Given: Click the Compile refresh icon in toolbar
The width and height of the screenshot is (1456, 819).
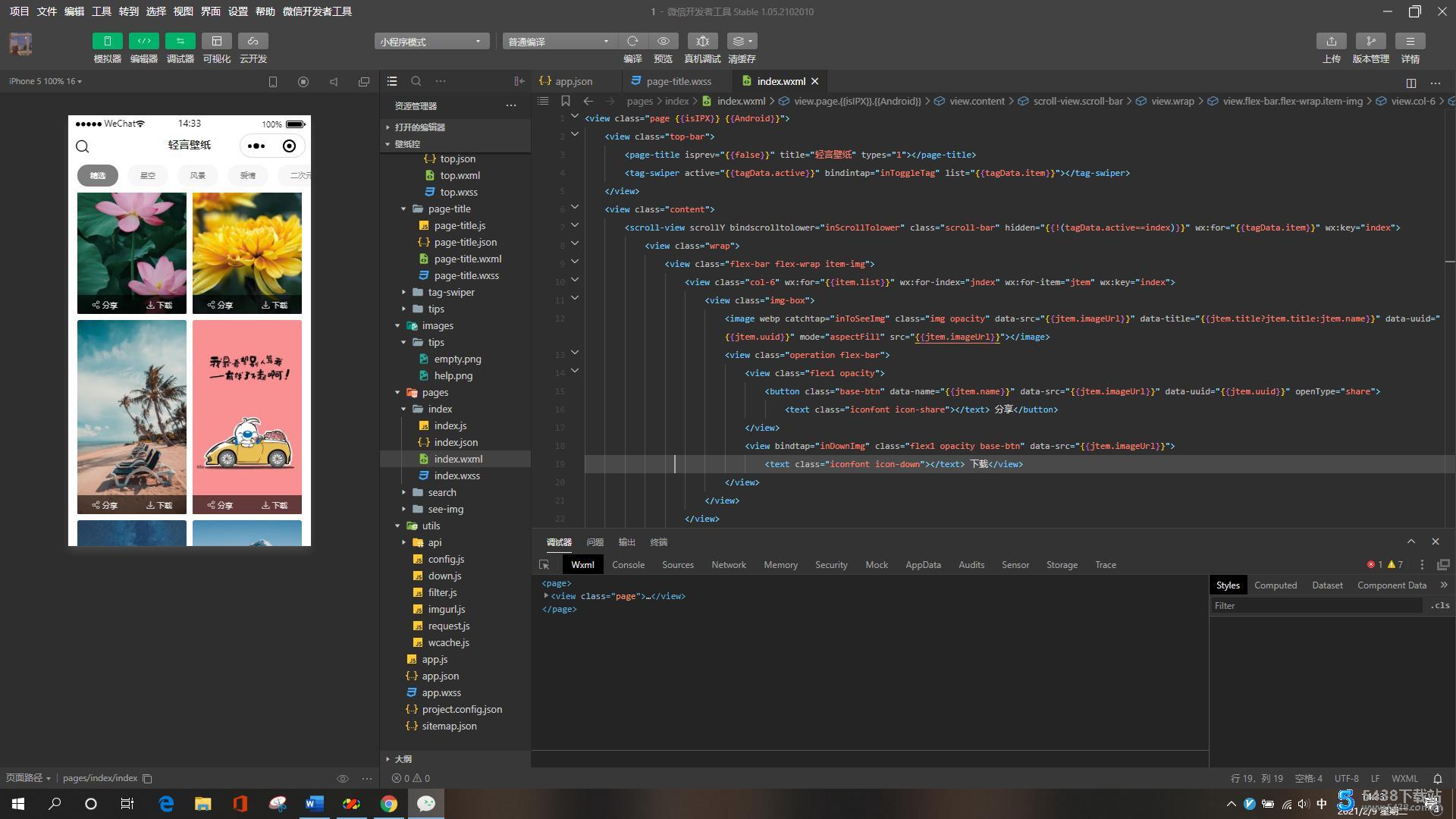Looking at the screenshot, I should coord(632,41).
